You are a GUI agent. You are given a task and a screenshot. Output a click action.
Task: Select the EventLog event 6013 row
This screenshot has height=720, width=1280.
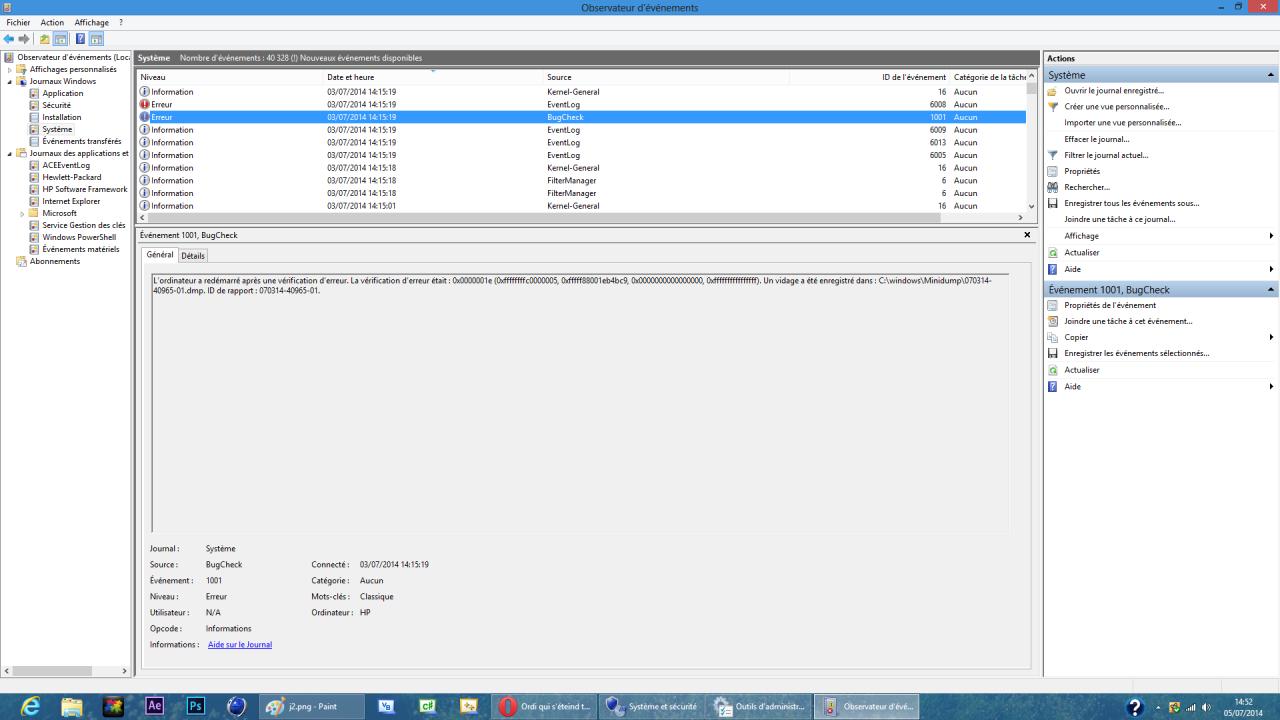pyautogui.click(x=582, y=142)
